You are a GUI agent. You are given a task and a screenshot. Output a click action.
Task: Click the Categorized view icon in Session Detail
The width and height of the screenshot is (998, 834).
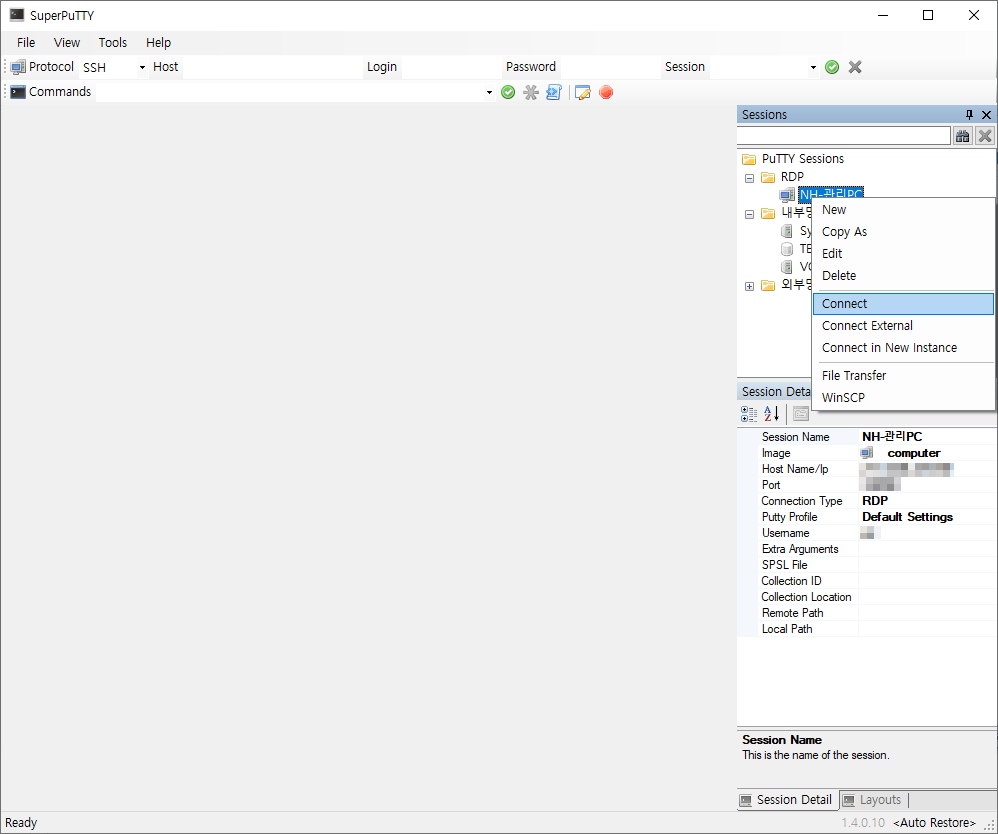coord(749,414)
